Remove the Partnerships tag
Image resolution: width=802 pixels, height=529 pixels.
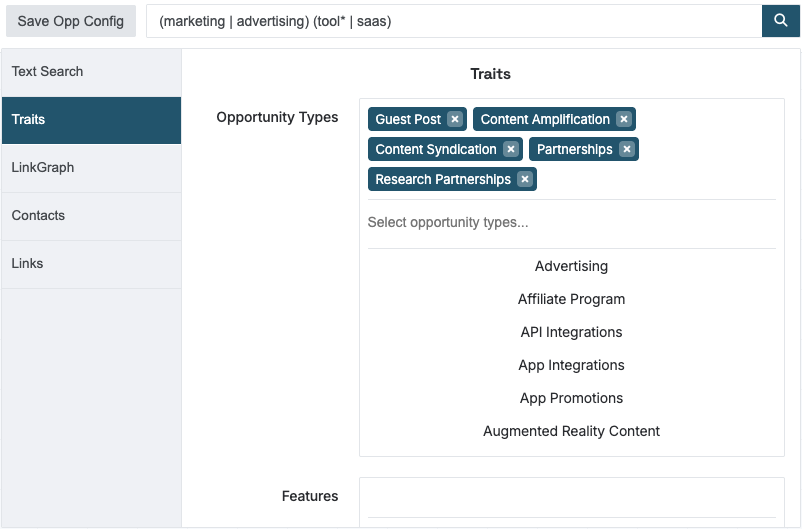[627, 149]
